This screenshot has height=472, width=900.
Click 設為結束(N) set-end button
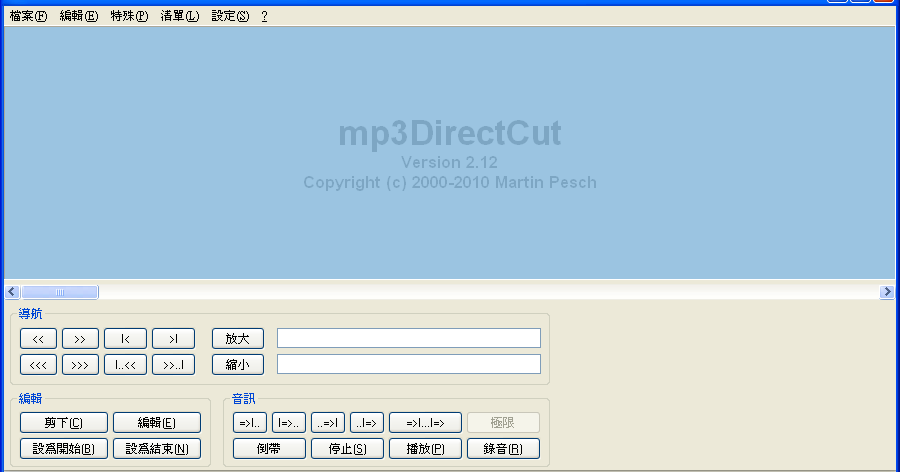click(157, 448)
